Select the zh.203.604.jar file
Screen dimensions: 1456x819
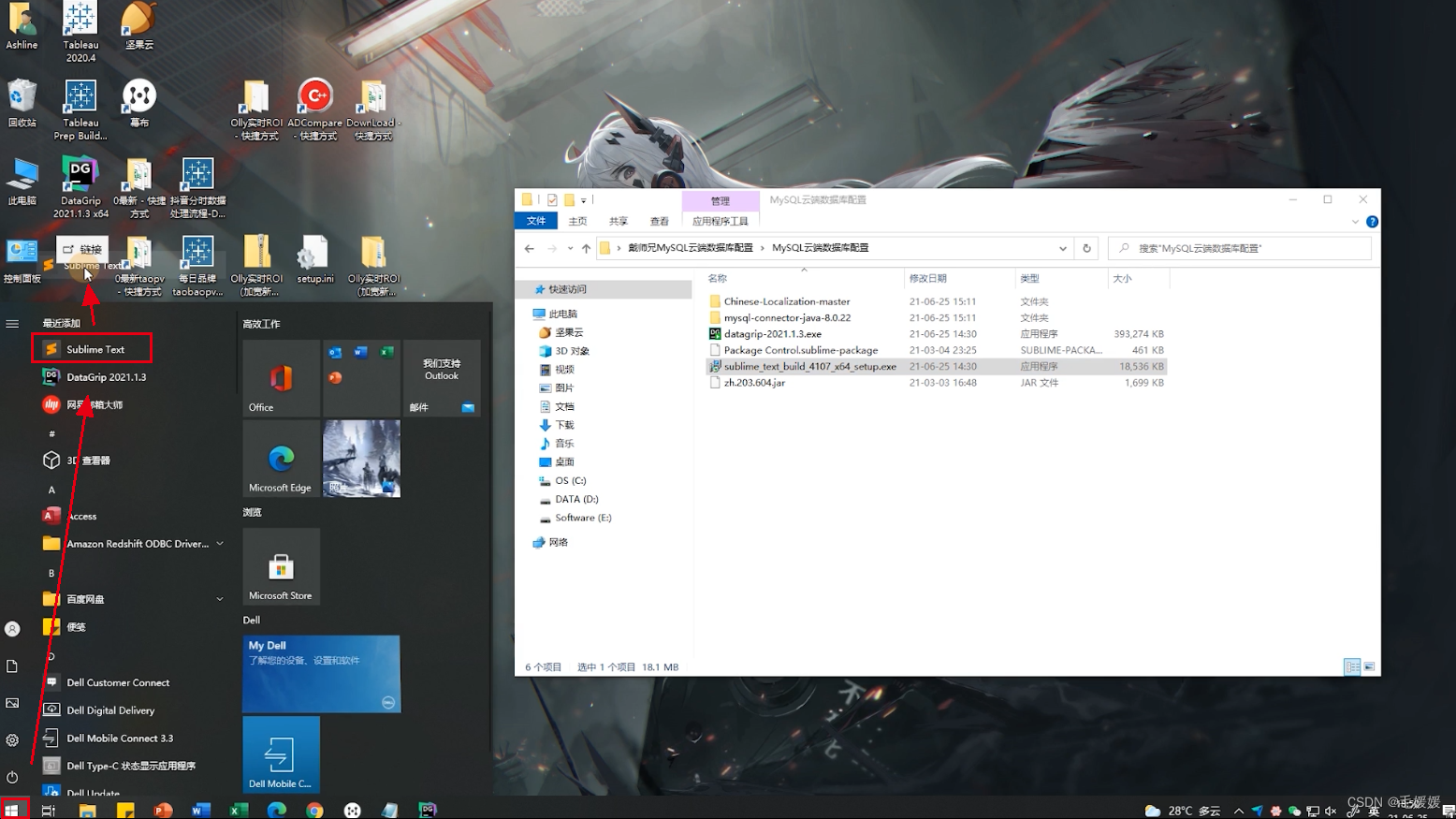pos(754,383)
